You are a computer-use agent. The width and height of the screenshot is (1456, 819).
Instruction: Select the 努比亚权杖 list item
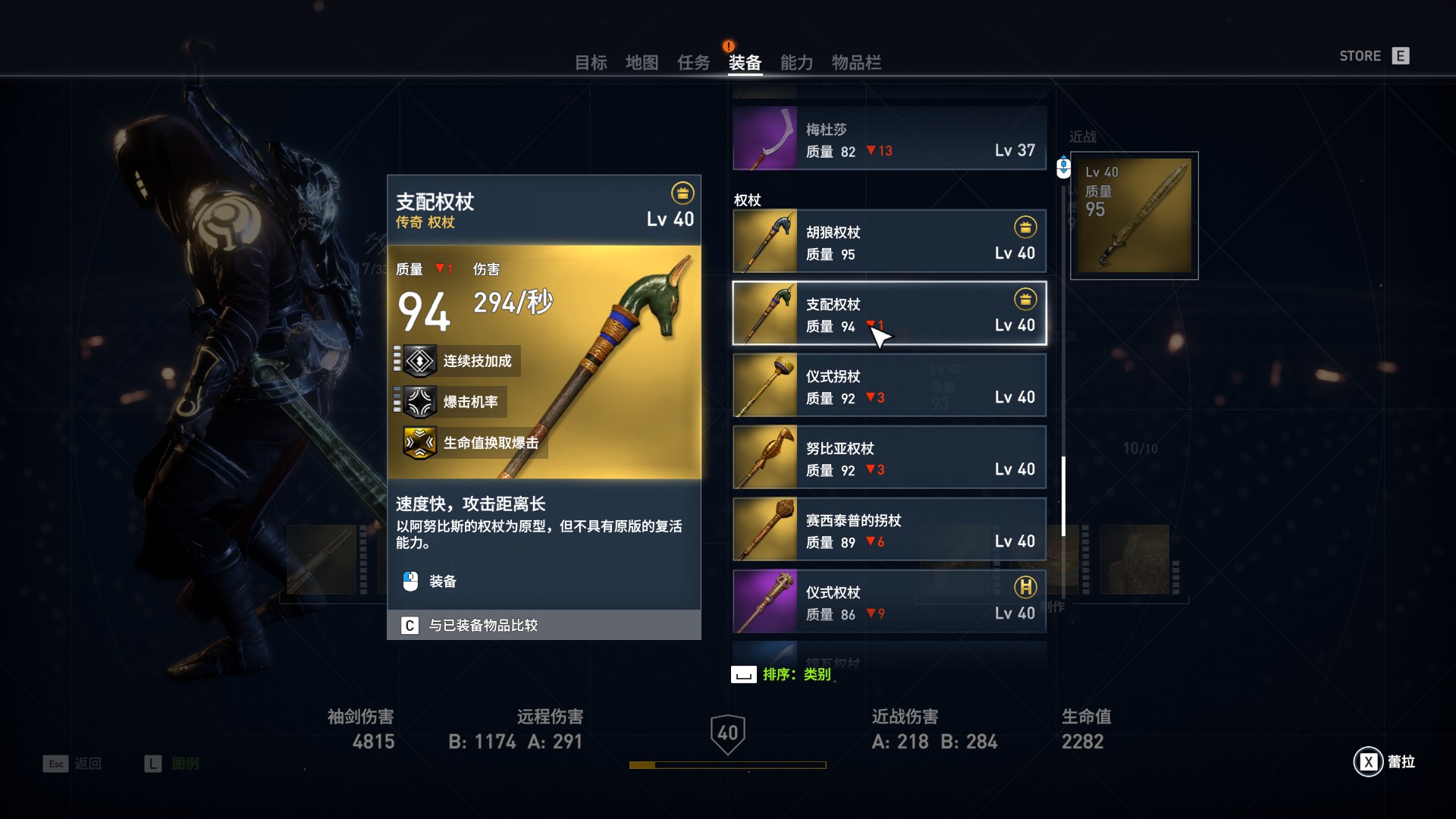coord(890,457)
